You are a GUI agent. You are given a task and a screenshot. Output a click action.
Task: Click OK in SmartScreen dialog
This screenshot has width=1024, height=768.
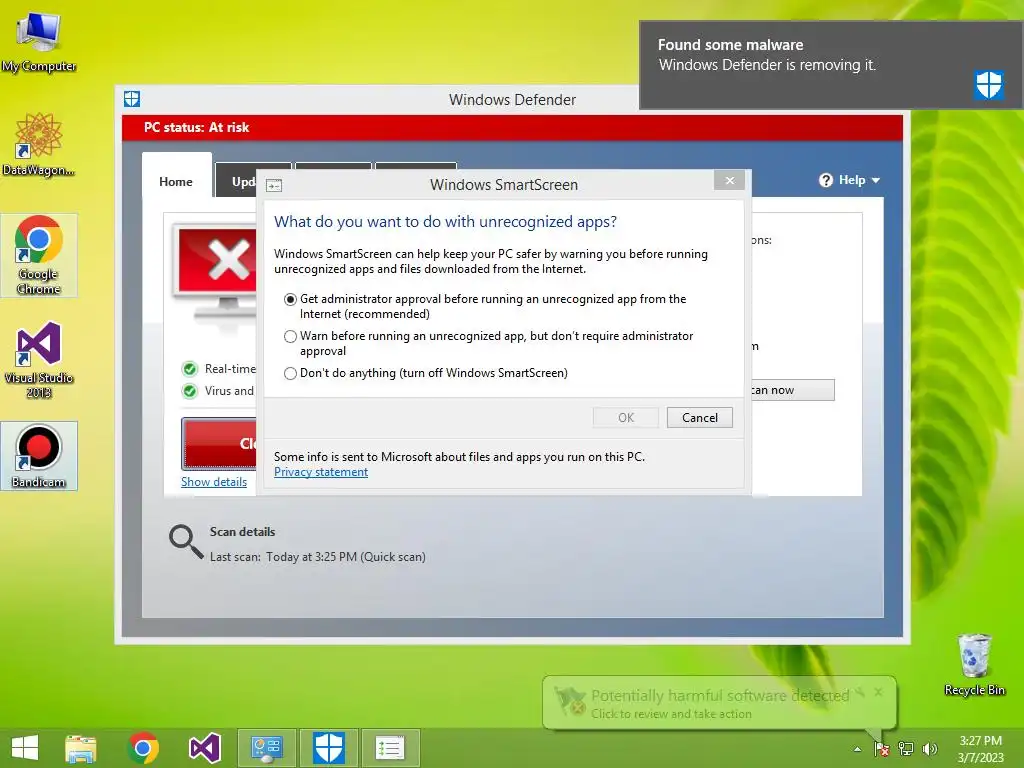tap(626, 418)
